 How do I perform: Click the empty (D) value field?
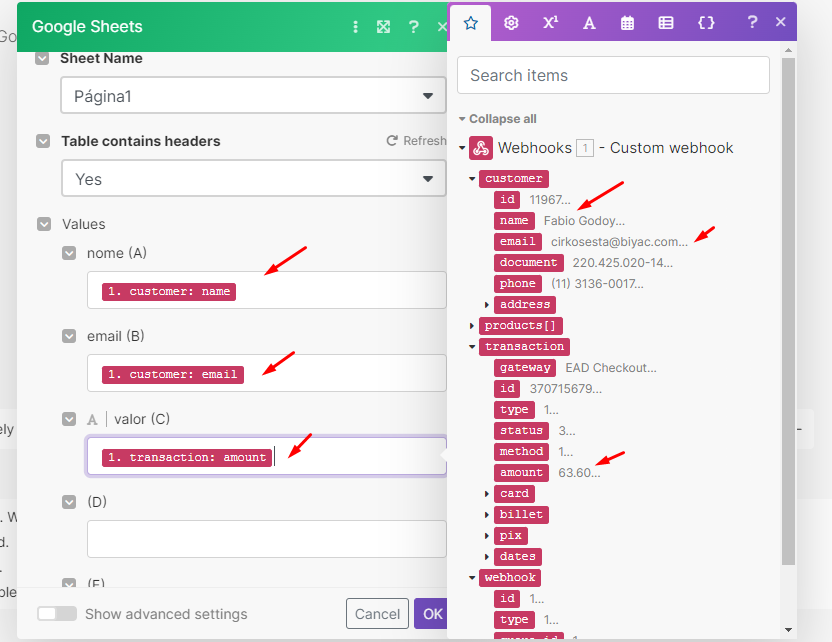[x=266, y=539]
